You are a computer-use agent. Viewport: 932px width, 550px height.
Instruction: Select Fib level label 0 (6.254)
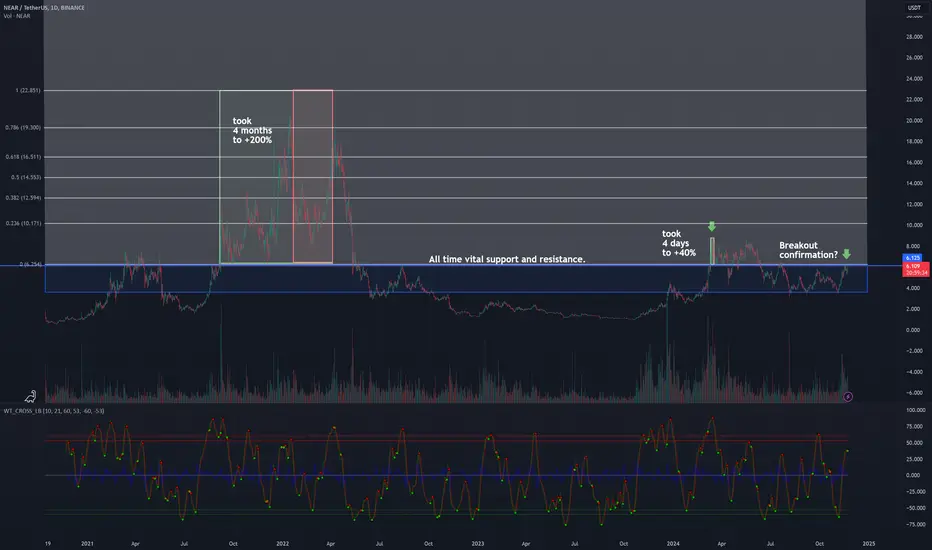pyautogui.click(x=30, y=265)
